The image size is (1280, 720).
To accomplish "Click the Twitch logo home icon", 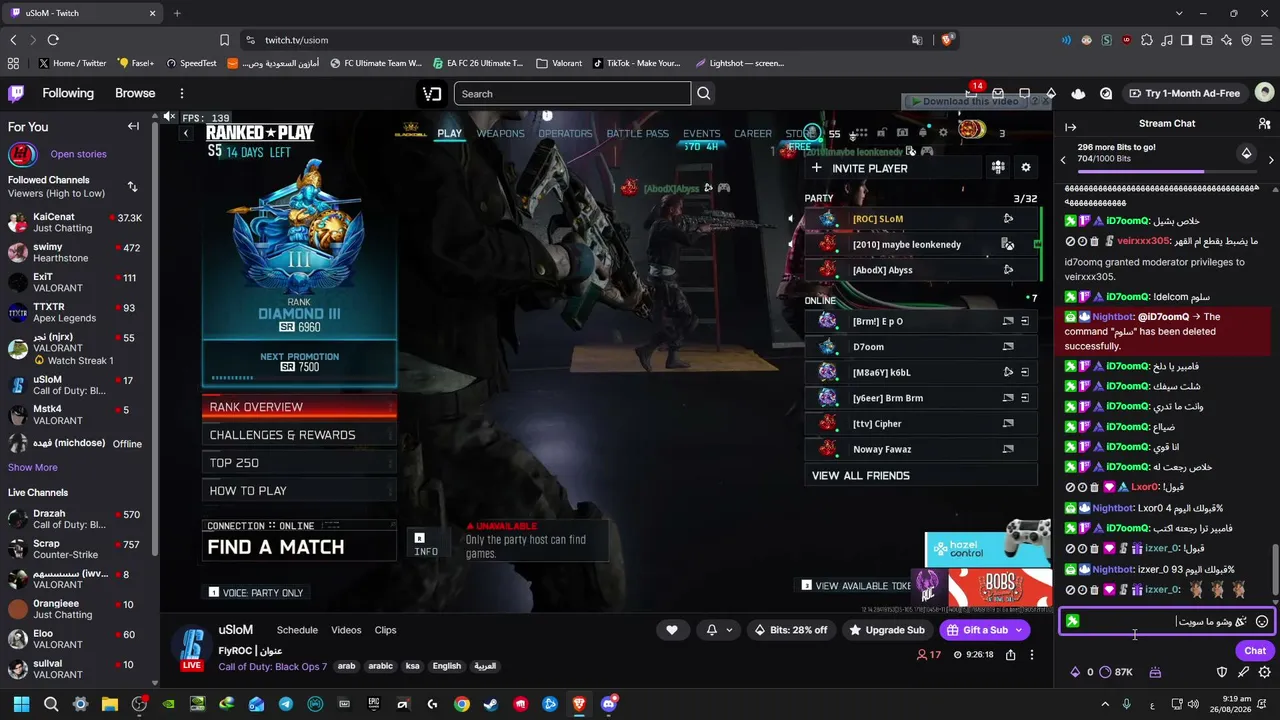I will click(16, 93).
